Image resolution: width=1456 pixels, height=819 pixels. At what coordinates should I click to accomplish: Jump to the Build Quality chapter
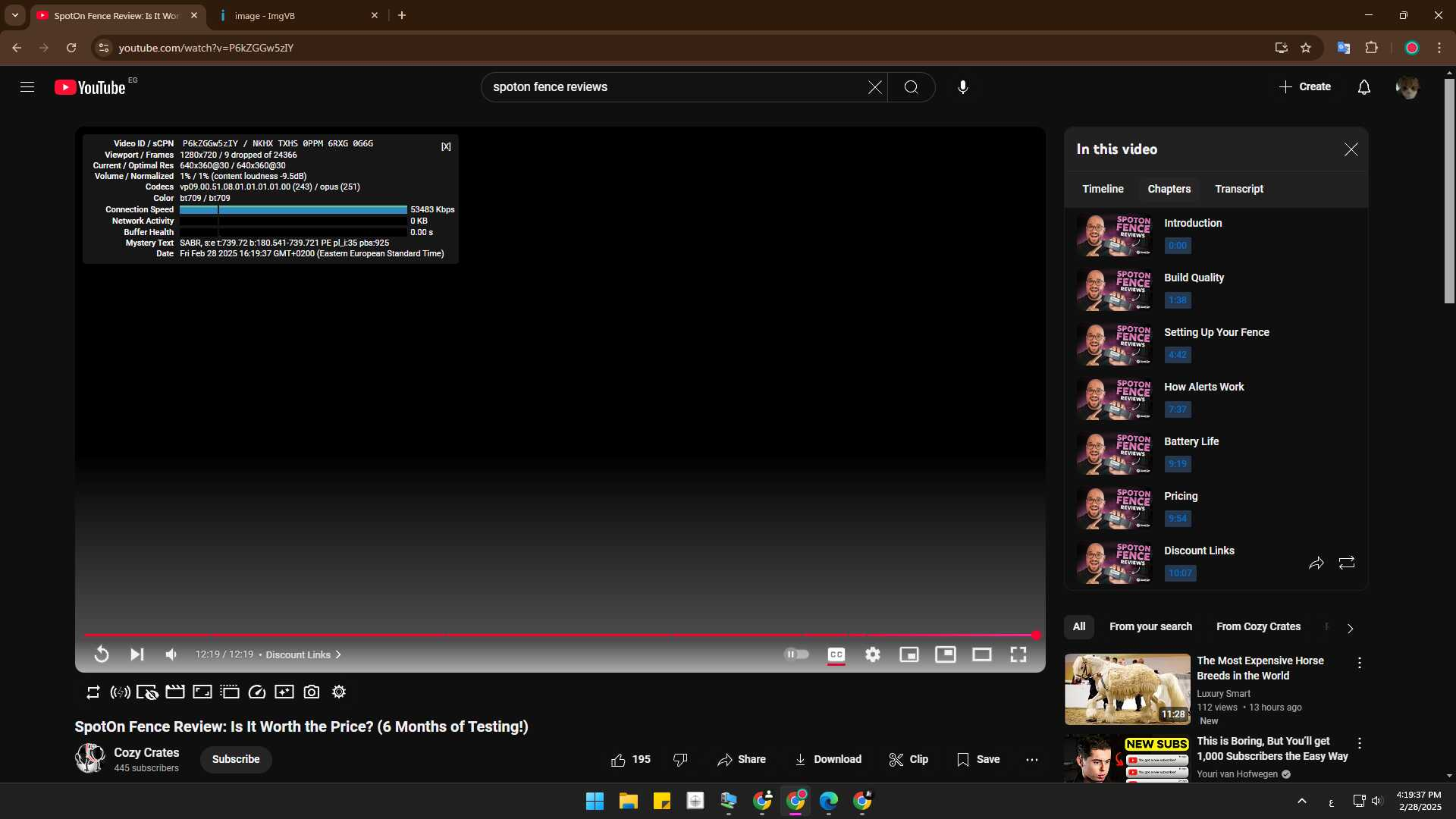(x=1216, y=290)
